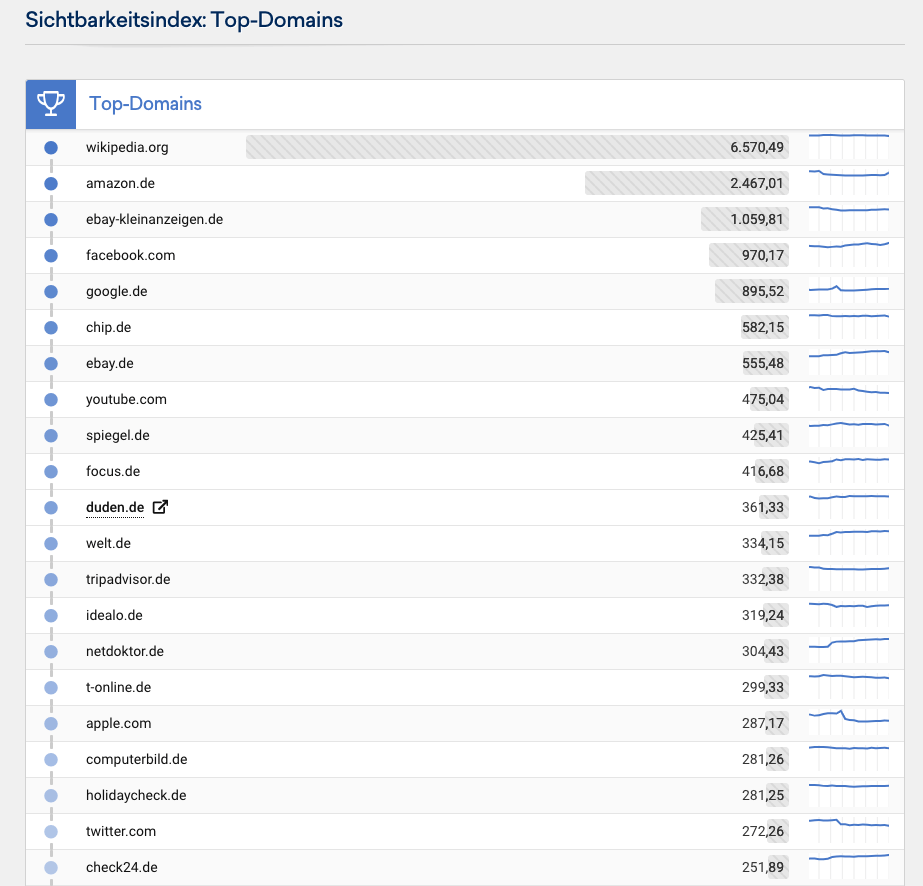Open the wikipedia.org sparkline trend chart
The image size is (923, 886).
click(x=849, y=147)
